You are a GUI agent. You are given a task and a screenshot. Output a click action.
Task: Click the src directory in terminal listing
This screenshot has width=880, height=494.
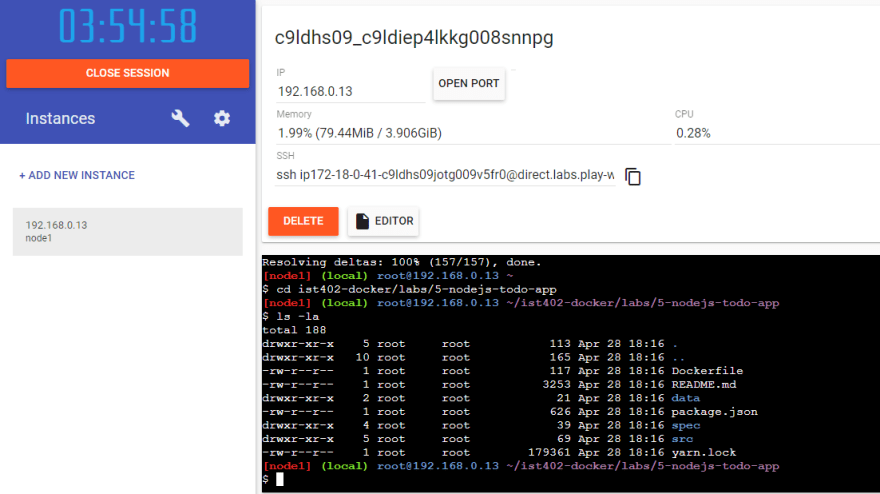(x=682, y=439)
